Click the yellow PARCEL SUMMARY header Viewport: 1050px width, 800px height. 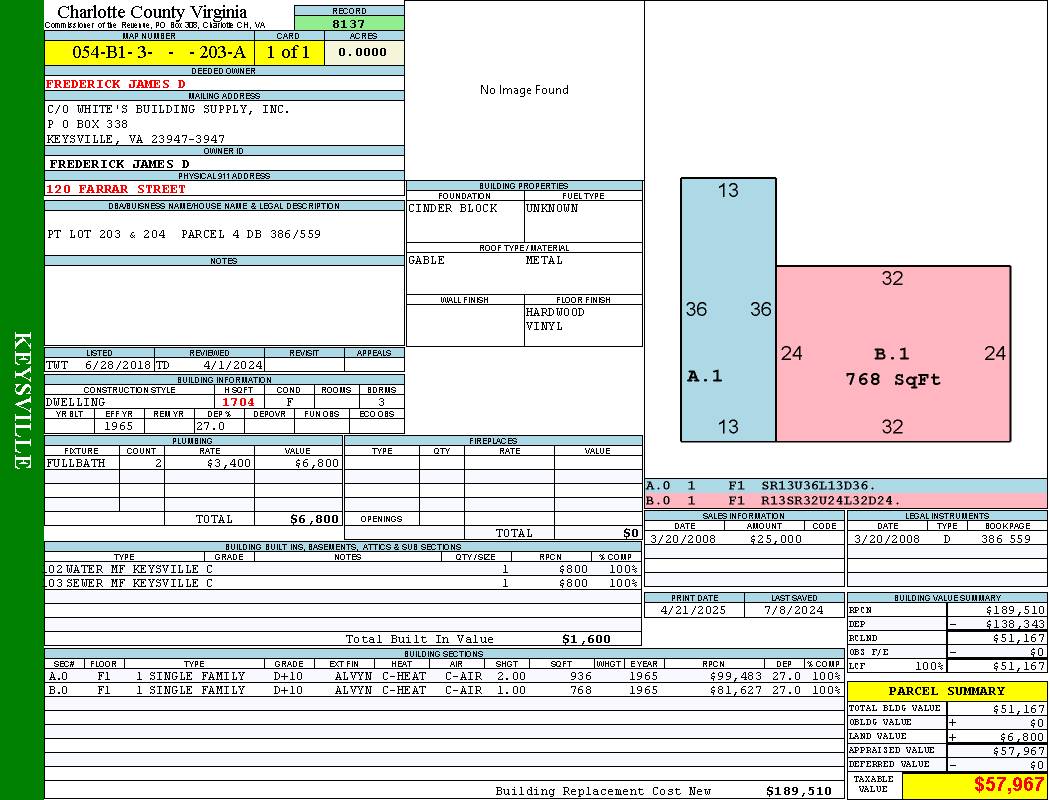[x=946, y=691]
